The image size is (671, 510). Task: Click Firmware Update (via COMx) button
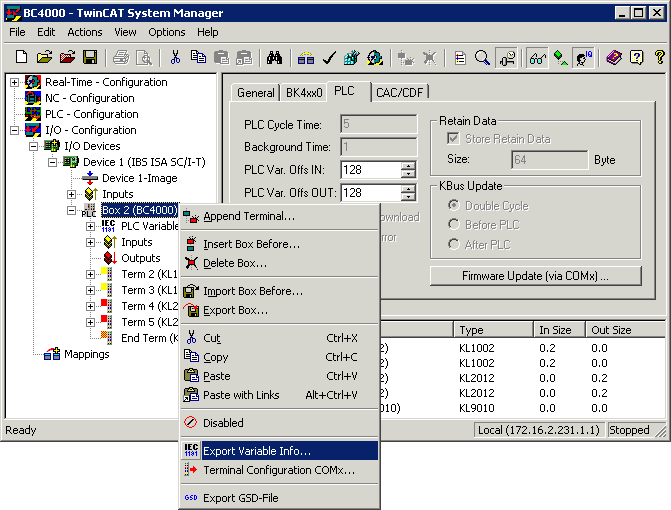[535, 276]
